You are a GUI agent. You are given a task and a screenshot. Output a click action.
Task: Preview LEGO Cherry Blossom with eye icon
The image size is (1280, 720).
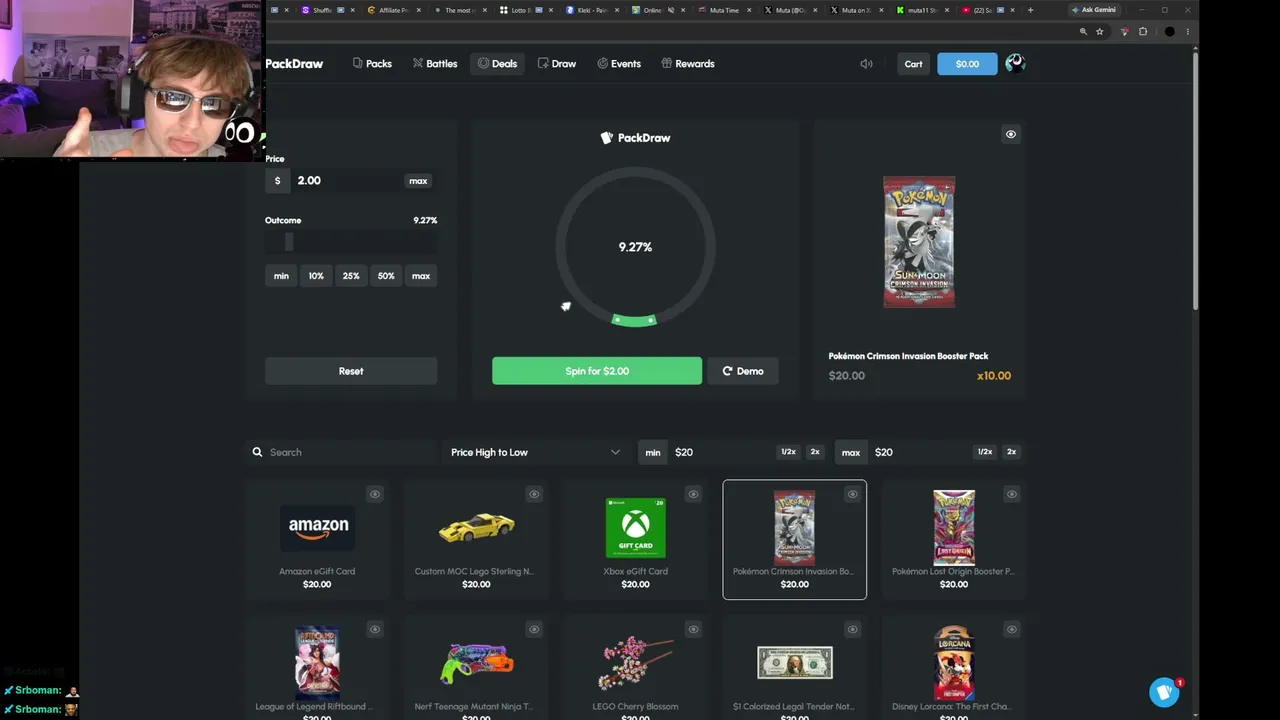693,629
